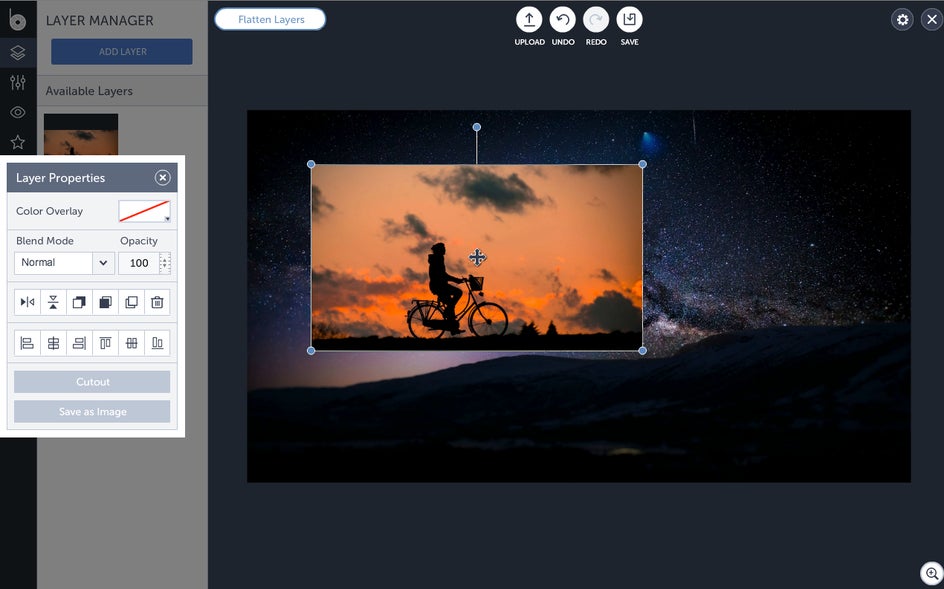This screenshot has width=944, height=589.
Task: Click the 'Blend Mode' label
Action: (x=45, y=241)
